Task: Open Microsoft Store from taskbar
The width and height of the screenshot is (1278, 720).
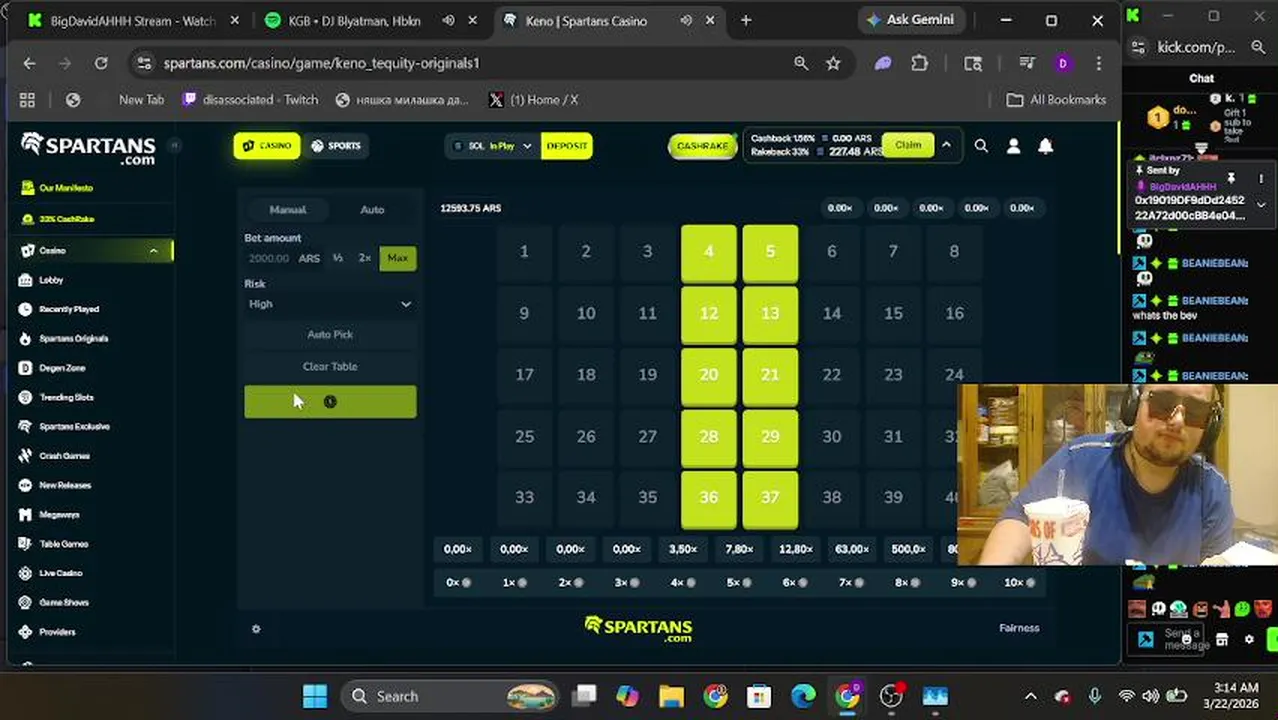Action: coord(759,696)
